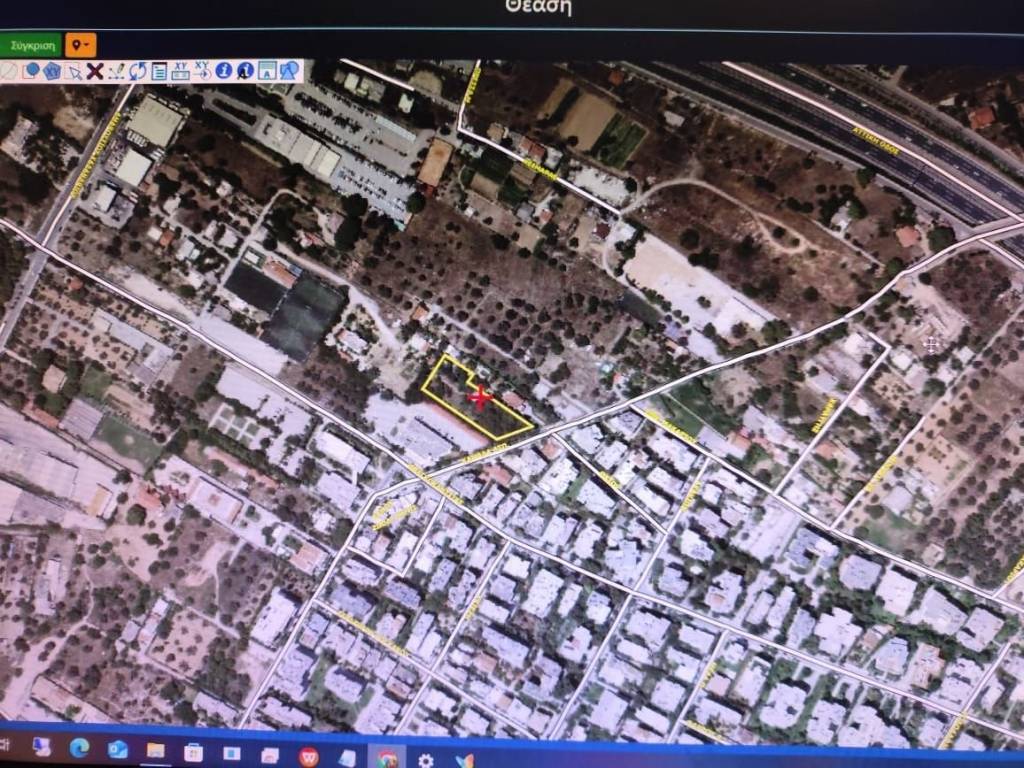The image size is (1024, 768).
Task: Click the blue info icon
Action: (x=224, y=70)
